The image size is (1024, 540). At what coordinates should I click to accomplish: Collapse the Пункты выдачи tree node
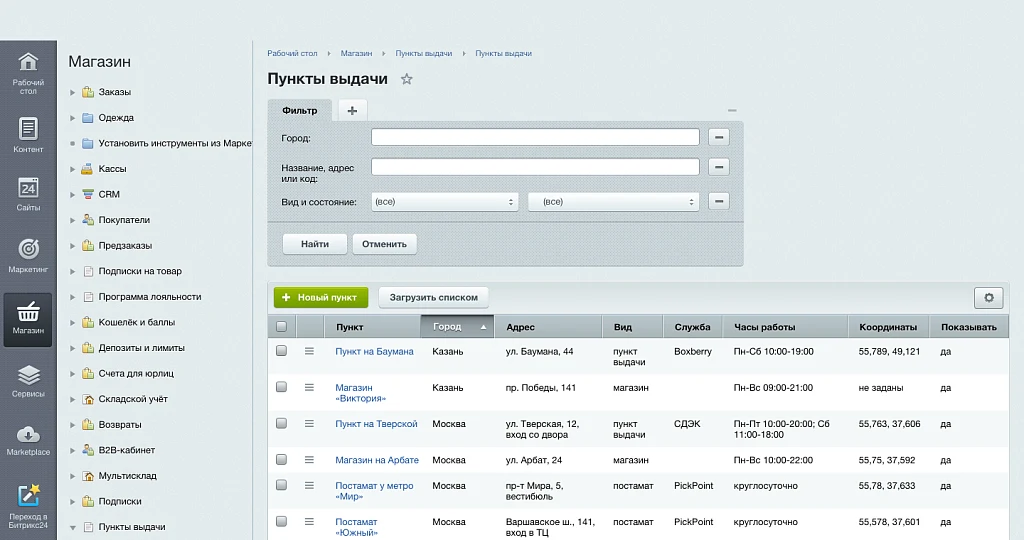click(x=72, y=528)
